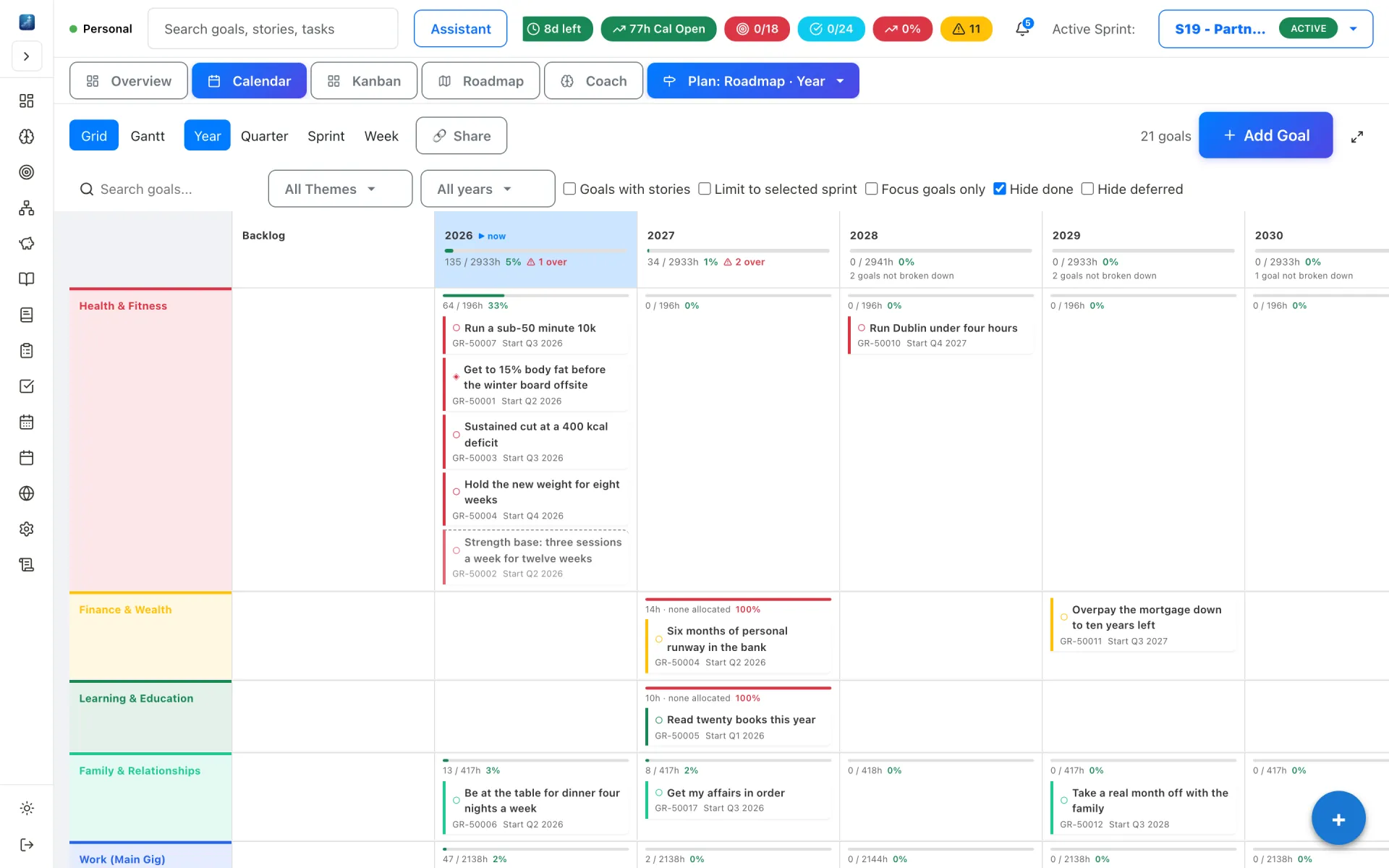The height and width of the screenshot is (868, 1389).
Task: Click the Add Goal button
Action: (x=1265, y=135)
